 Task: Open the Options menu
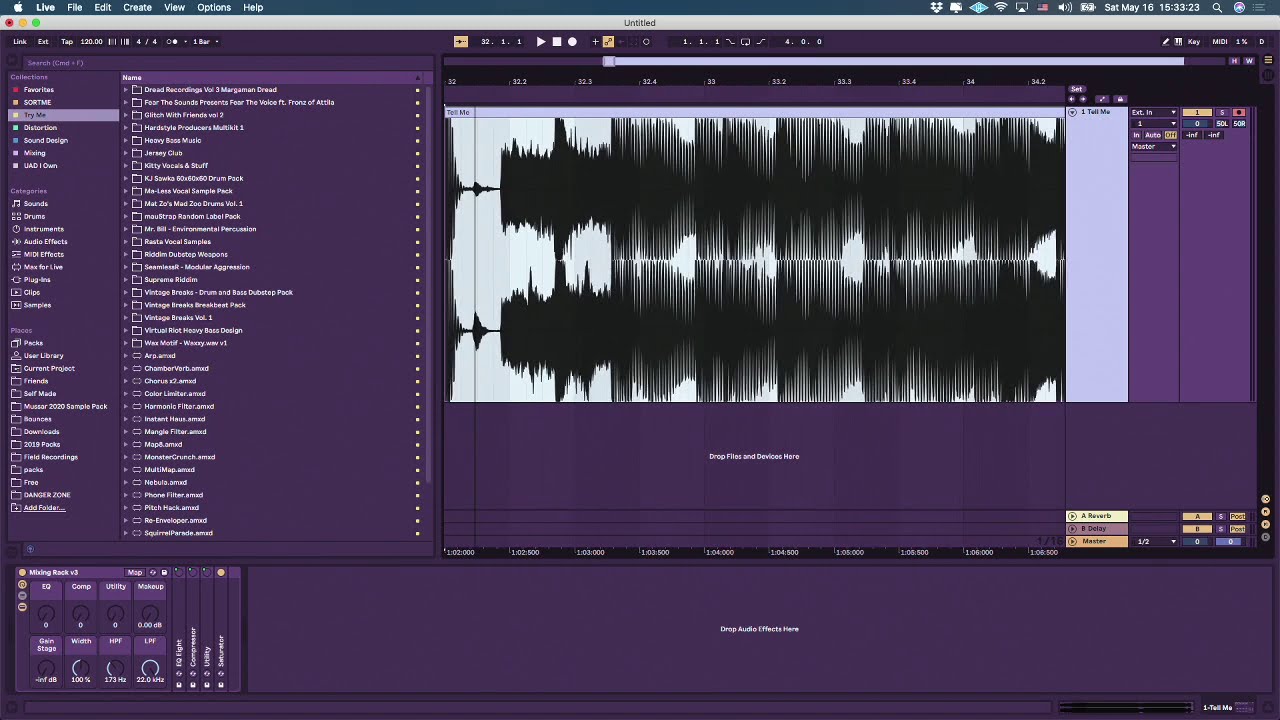(214, 7)
